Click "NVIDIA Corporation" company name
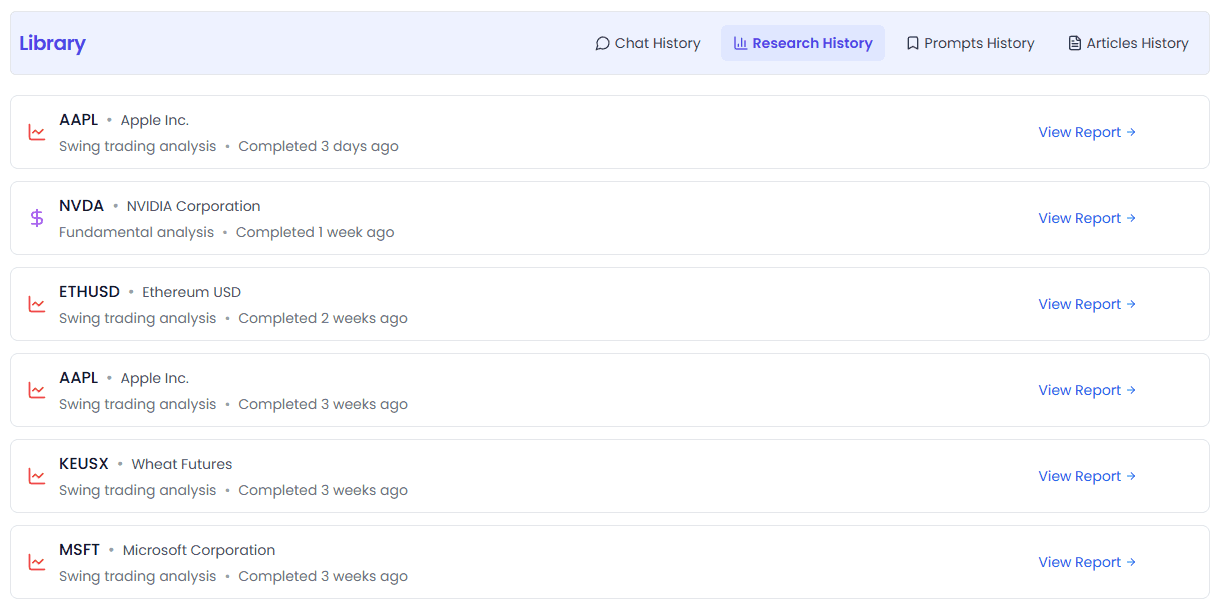The width and height of the screenshot is (1224, 606). (193, 206)
